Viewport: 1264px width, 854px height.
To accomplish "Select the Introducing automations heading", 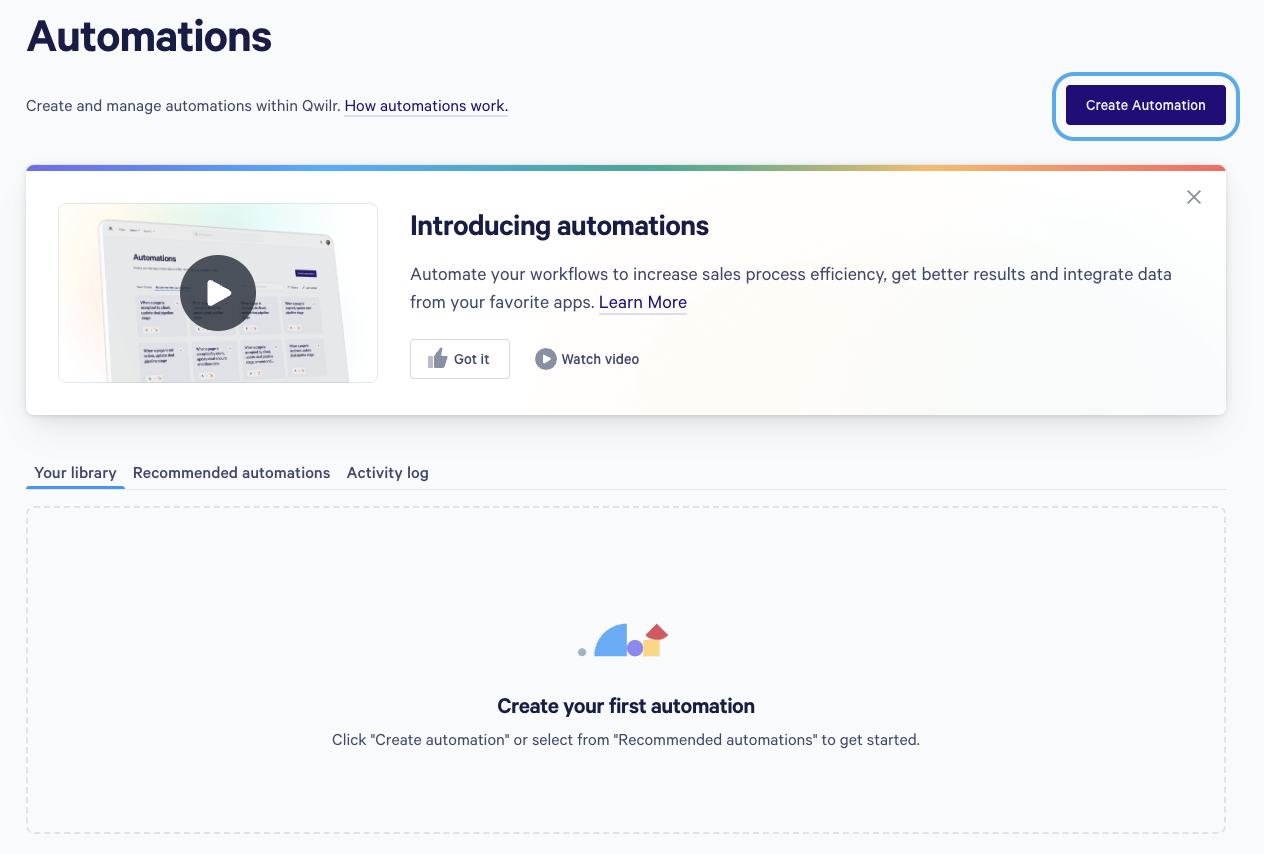I will pos(559,226).
